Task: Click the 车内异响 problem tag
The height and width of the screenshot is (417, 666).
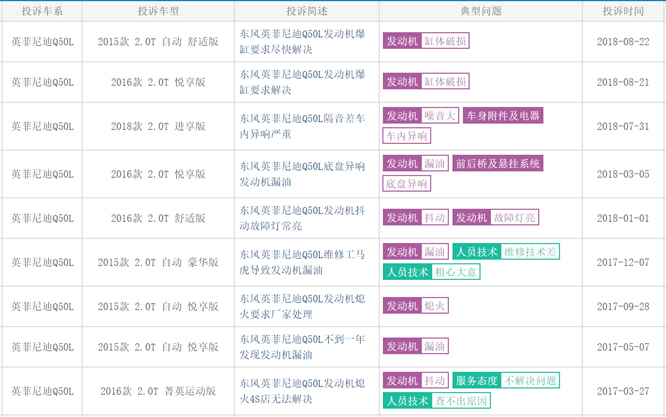Action: tap(406, 136)
